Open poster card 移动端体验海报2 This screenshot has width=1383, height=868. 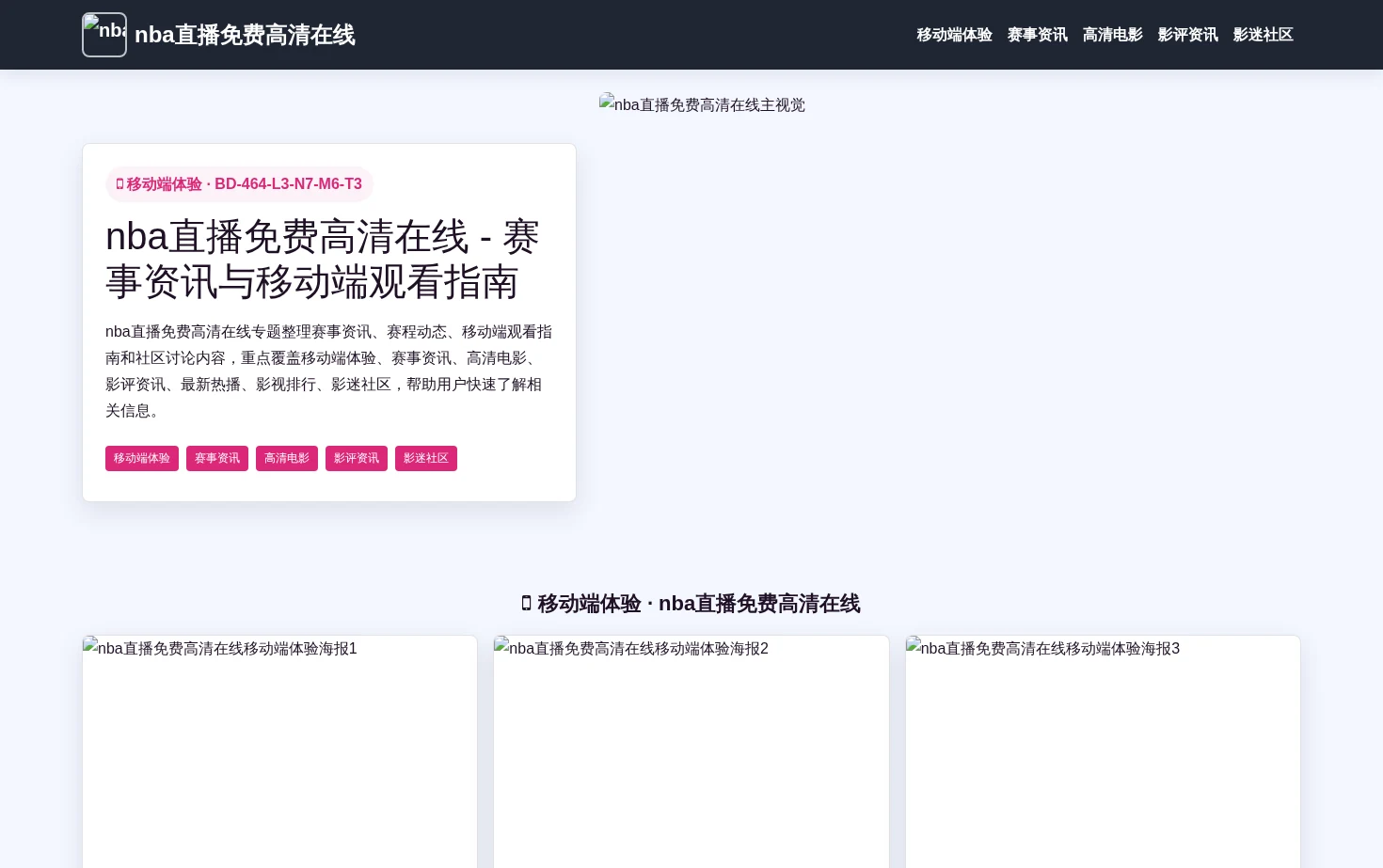click(691, 752)
